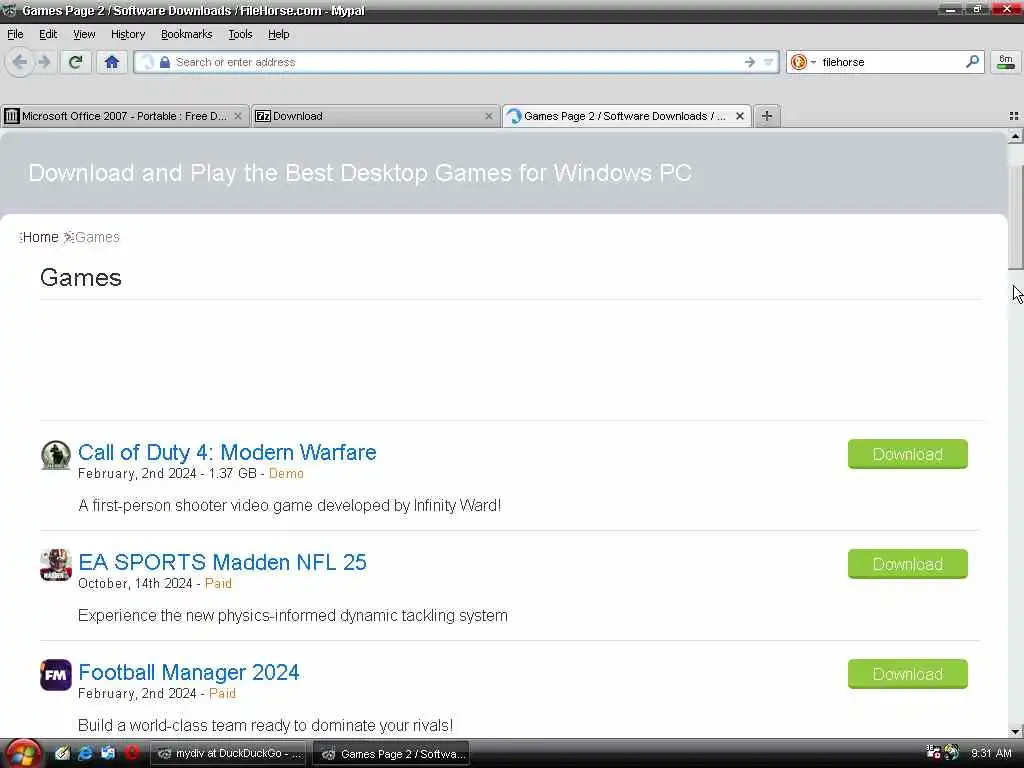Click the show desktop quick launch icon
The image size is (1024, 768).
(x=108, y=754)
